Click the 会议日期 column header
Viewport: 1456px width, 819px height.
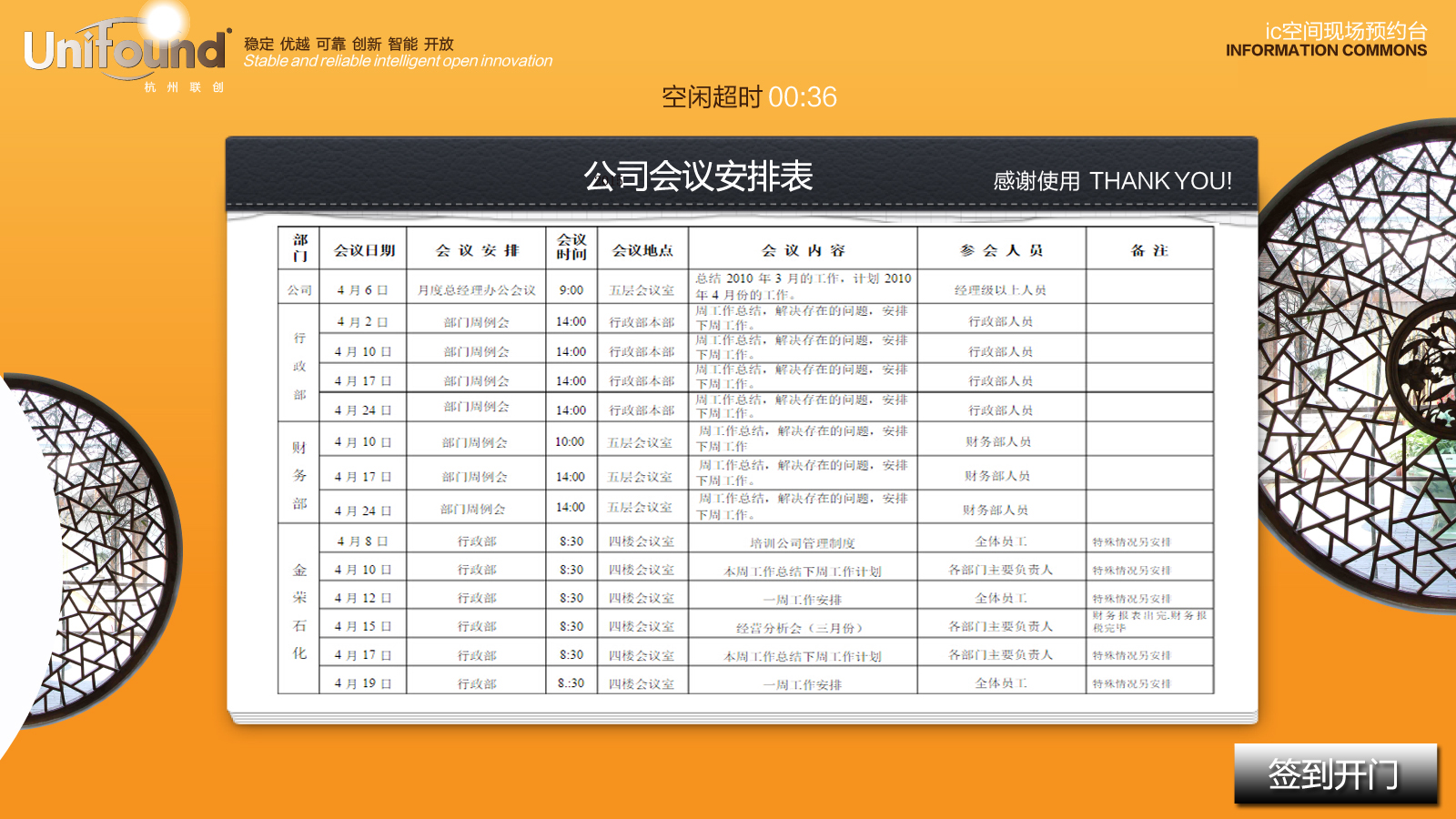[364, 250]
